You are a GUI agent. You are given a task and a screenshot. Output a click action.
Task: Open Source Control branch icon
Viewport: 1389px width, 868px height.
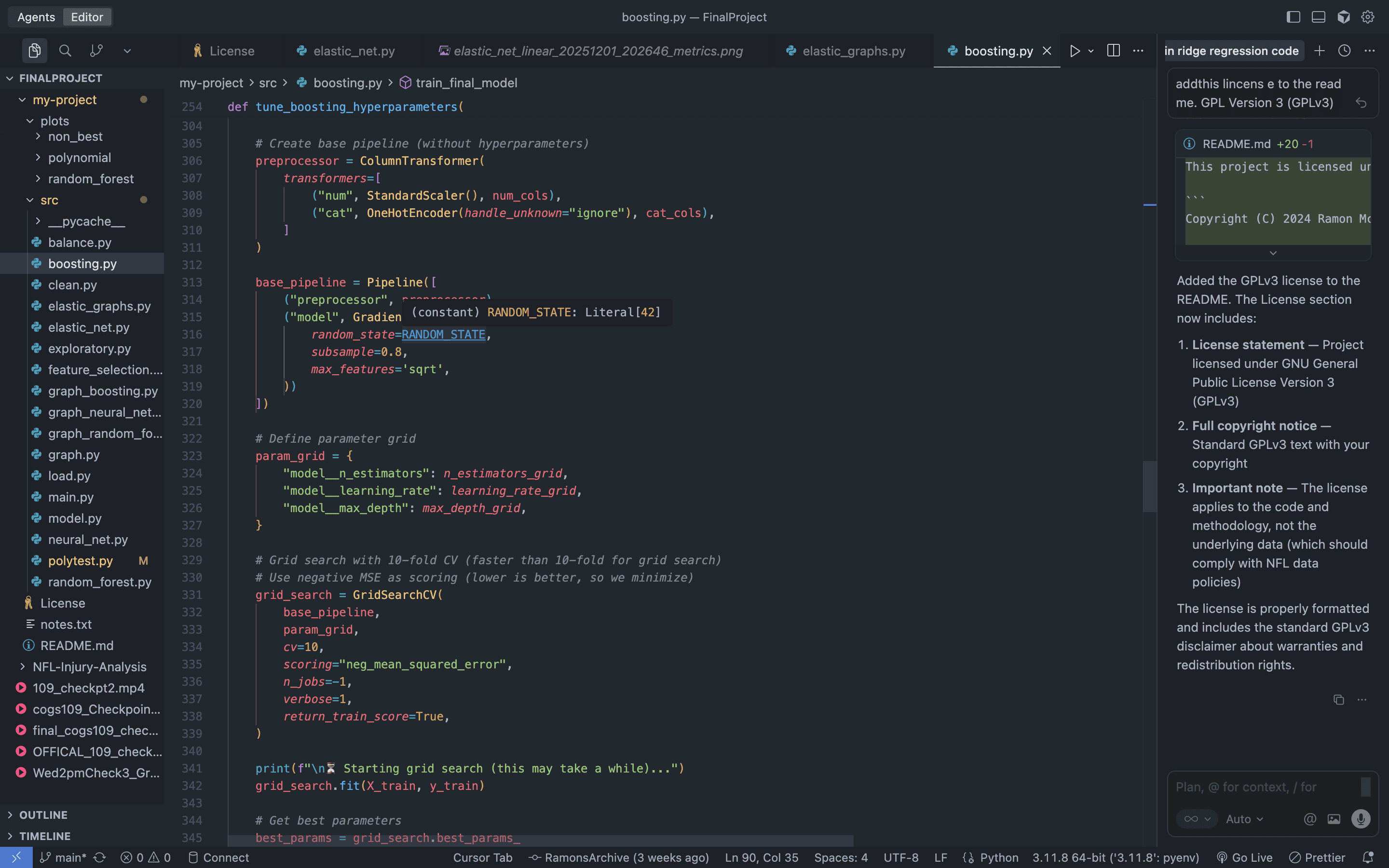point(96,51)
